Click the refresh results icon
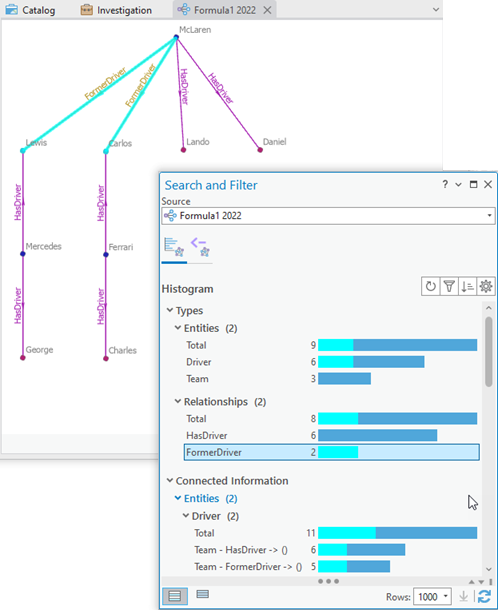The image size is (498, 610). (x=484, y=596)
